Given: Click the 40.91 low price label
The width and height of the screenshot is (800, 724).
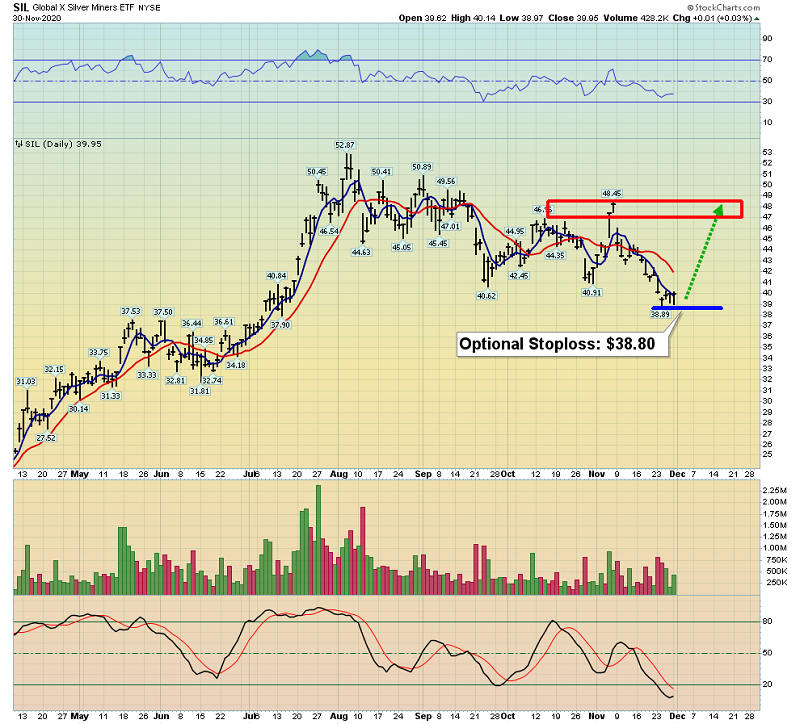Looking at the screenshot, I should point(592,293).
